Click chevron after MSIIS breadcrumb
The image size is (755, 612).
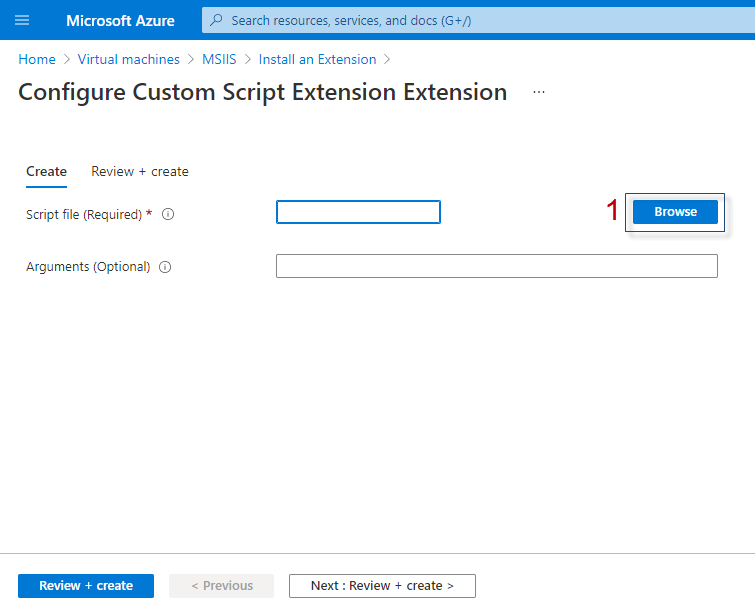[248, 60]
